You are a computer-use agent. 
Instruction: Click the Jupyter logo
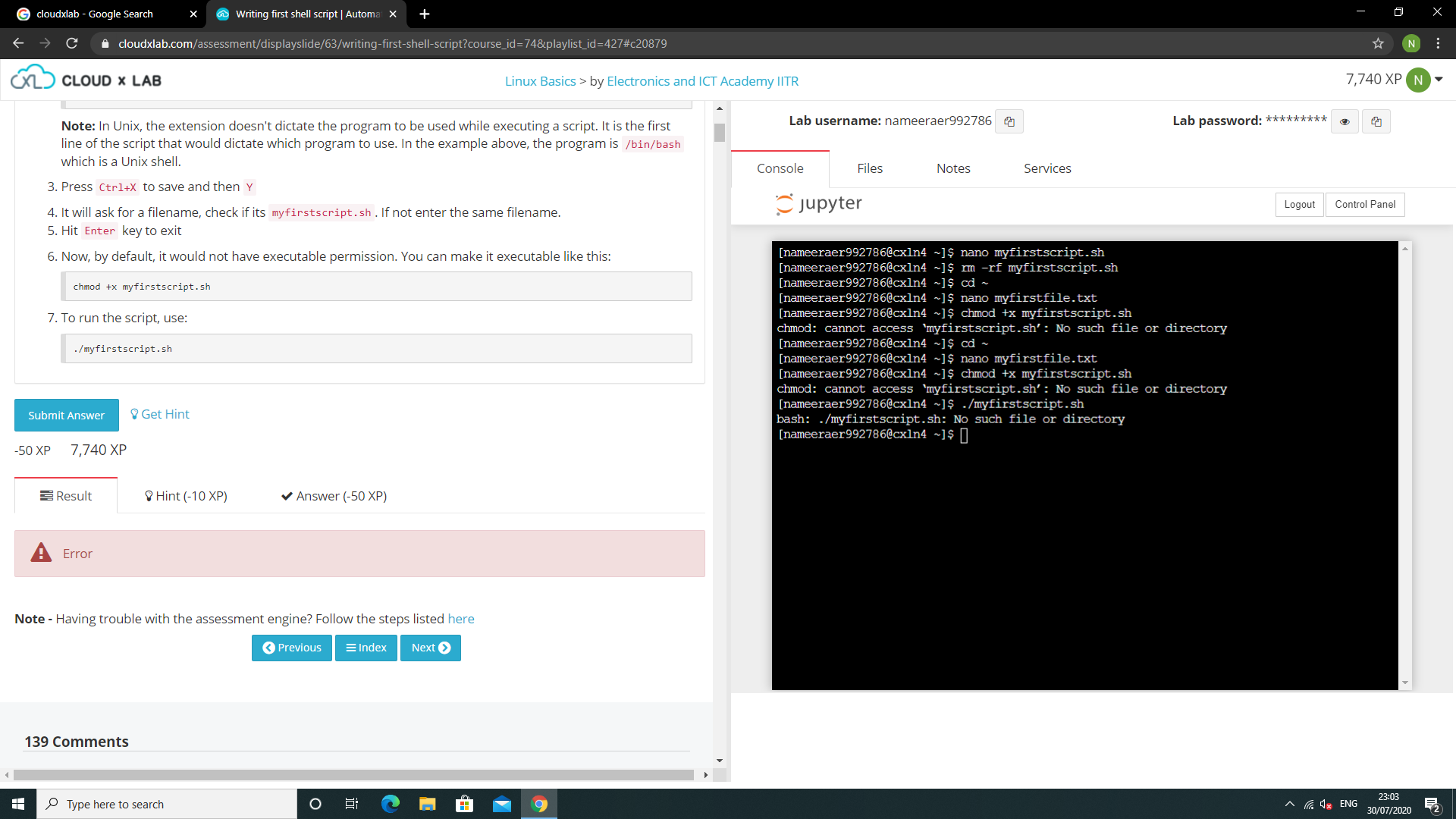819,203
